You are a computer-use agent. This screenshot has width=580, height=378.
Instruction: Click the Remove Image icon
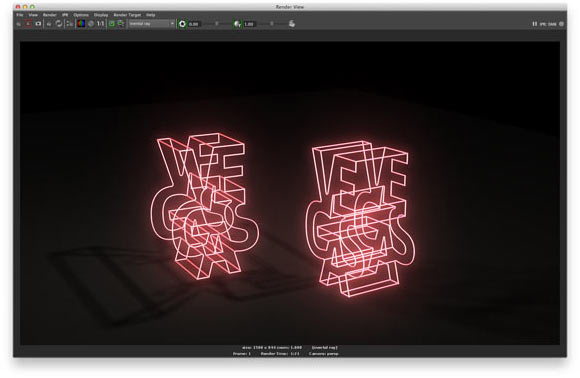(121, 24)
